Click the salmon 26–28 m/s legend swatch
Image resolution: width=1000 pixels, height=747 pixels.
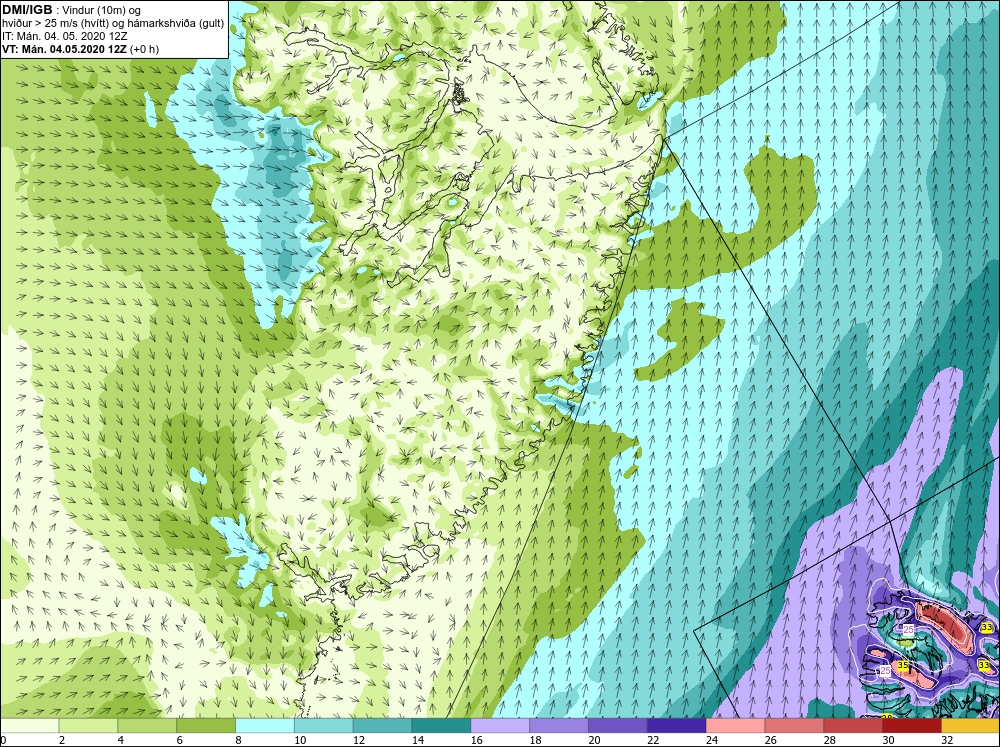794,726
